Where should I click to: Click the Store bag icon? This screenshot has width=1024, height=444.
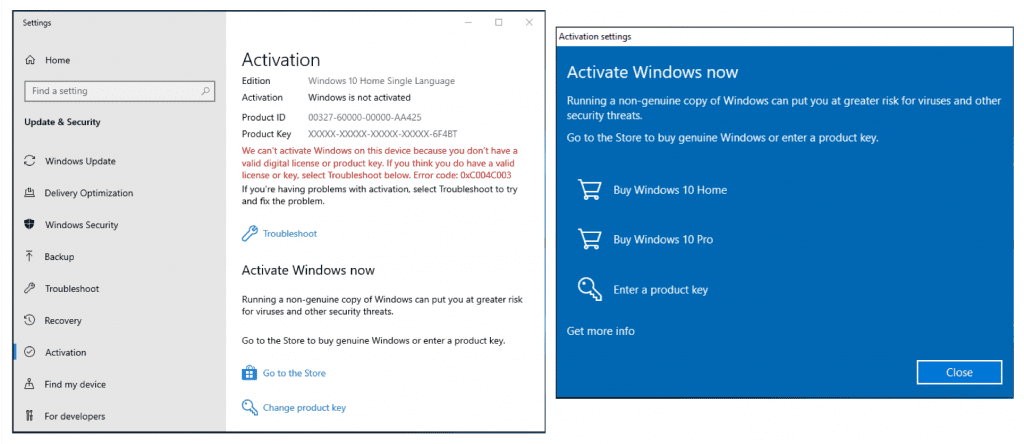click(x=249, y=373)
